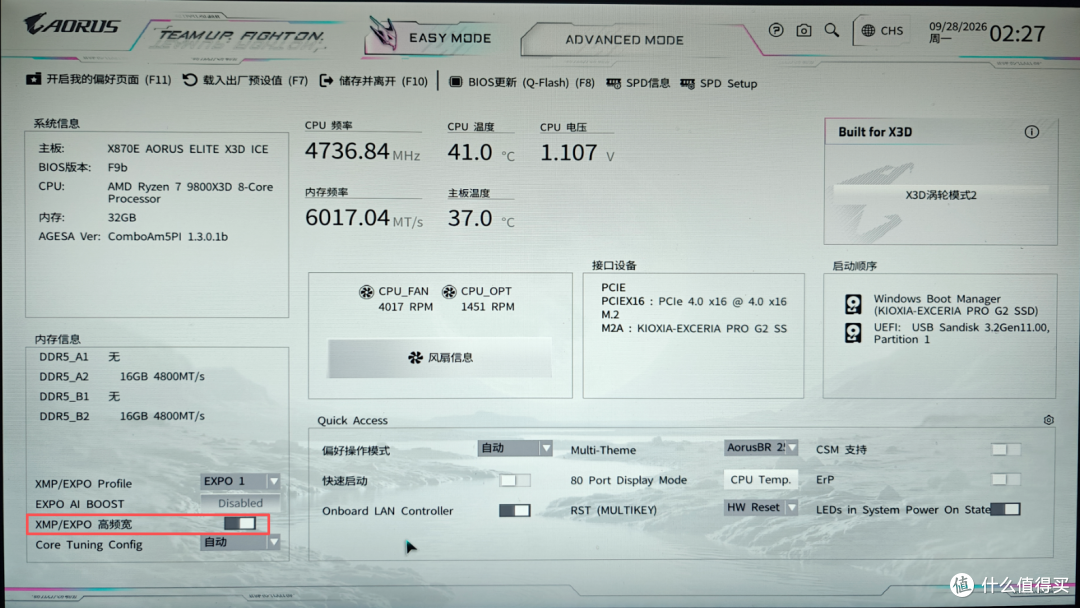This screenshot has height=608, width=1080.
Task: Click the CPU frequency value 4736.84
Action: [x=347, y=151]
